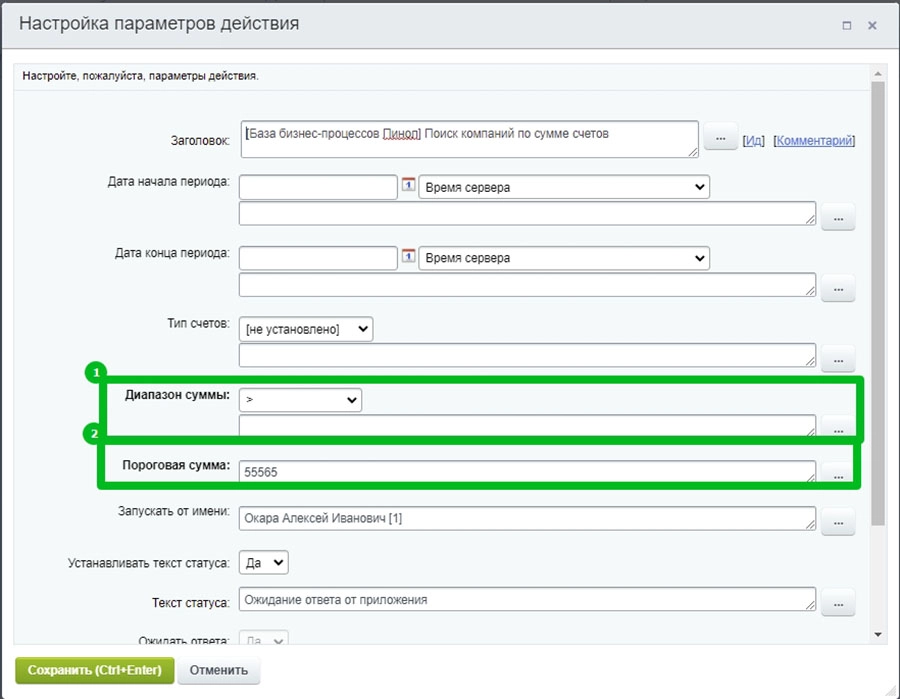Click ellipsis button next to Пороговая сумма
The width and height of the screenshot is (900, 699).
tap(838, 474)
